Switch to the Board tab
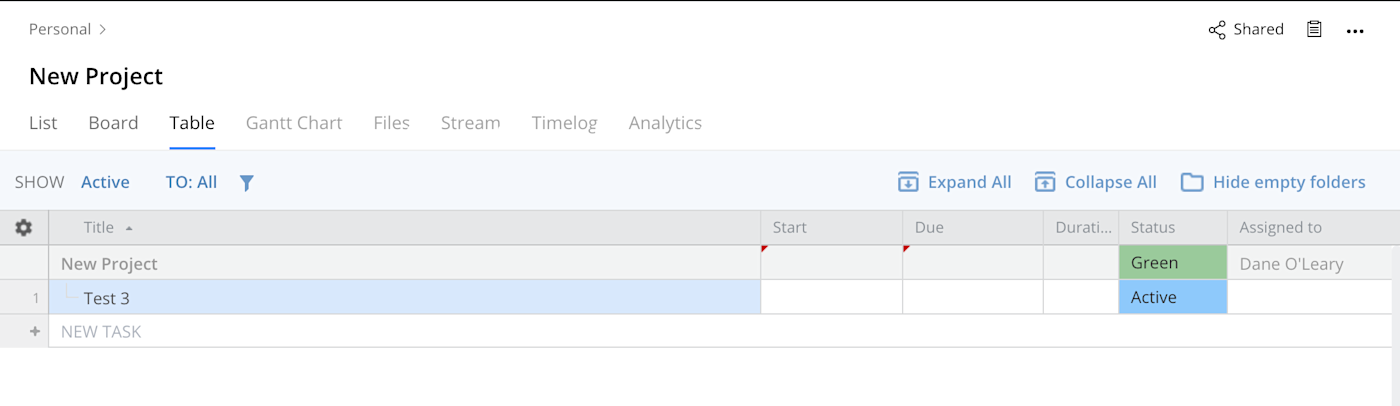1400x406 pixels. (113, 123)
